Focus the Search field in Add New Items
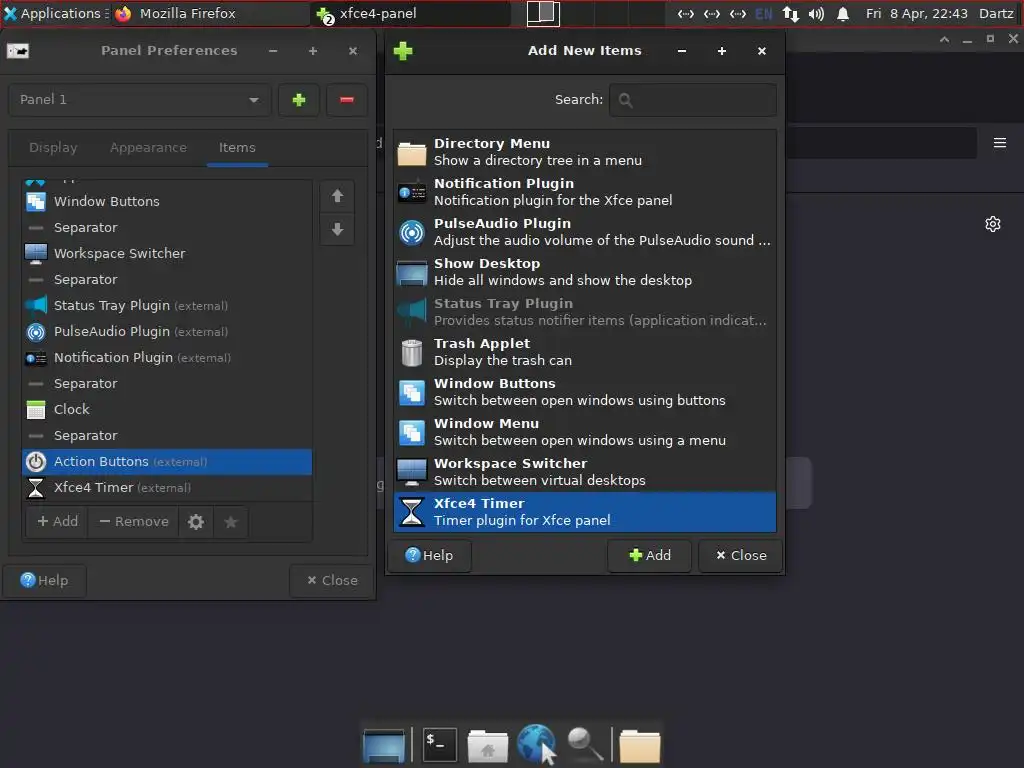1024x768 pixels. pos(693,100)
